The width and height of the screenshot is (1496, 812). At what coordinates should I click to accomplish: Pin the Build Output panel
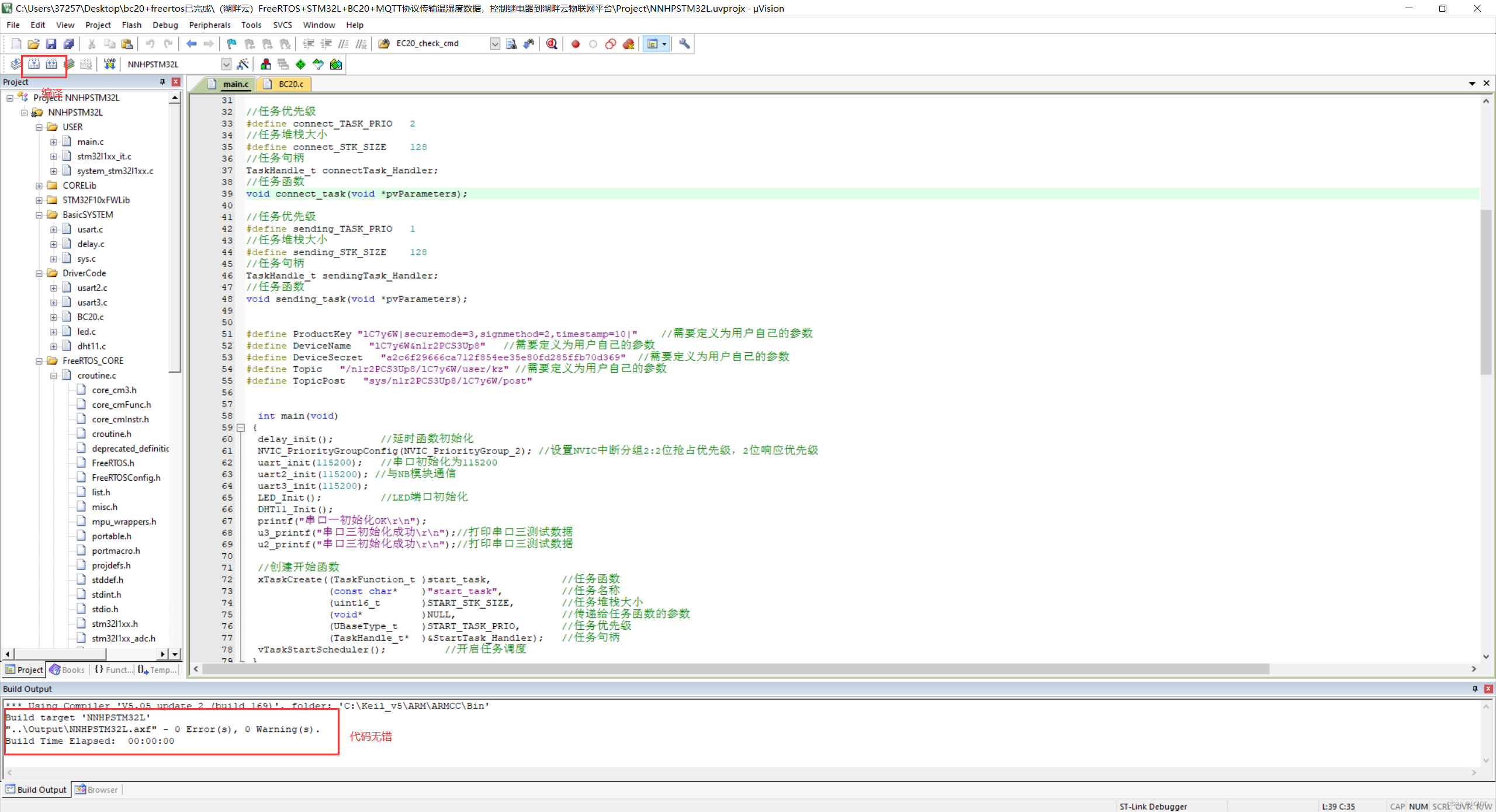pyautogui.click(x=1474, y=689)
